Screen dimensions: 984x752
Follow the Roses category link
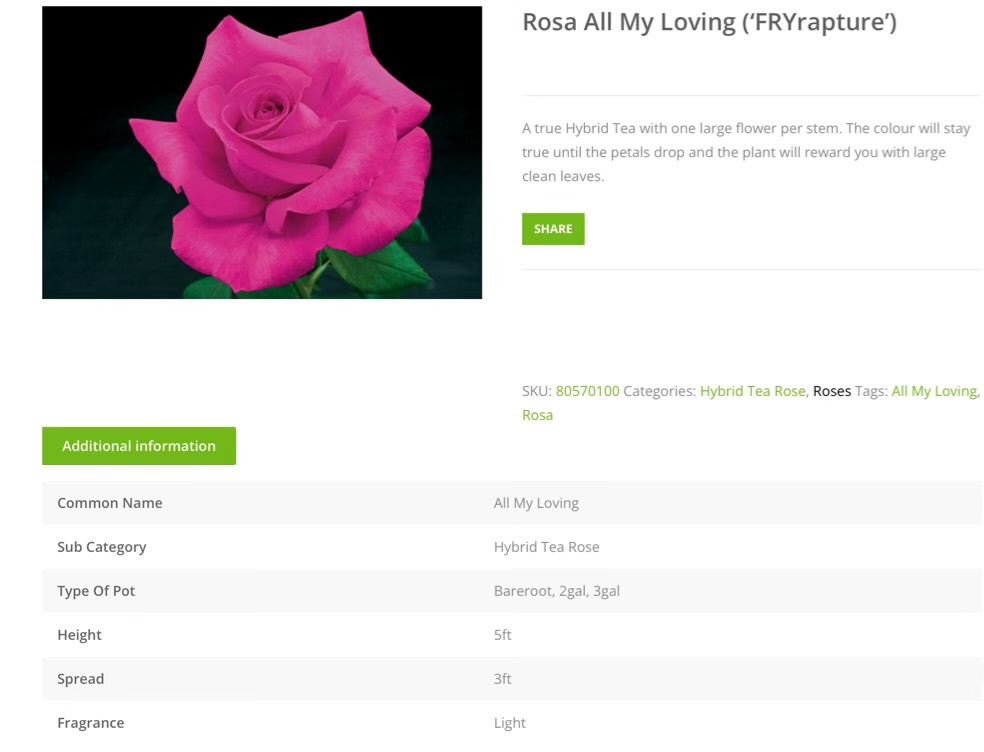coord(831,391)
